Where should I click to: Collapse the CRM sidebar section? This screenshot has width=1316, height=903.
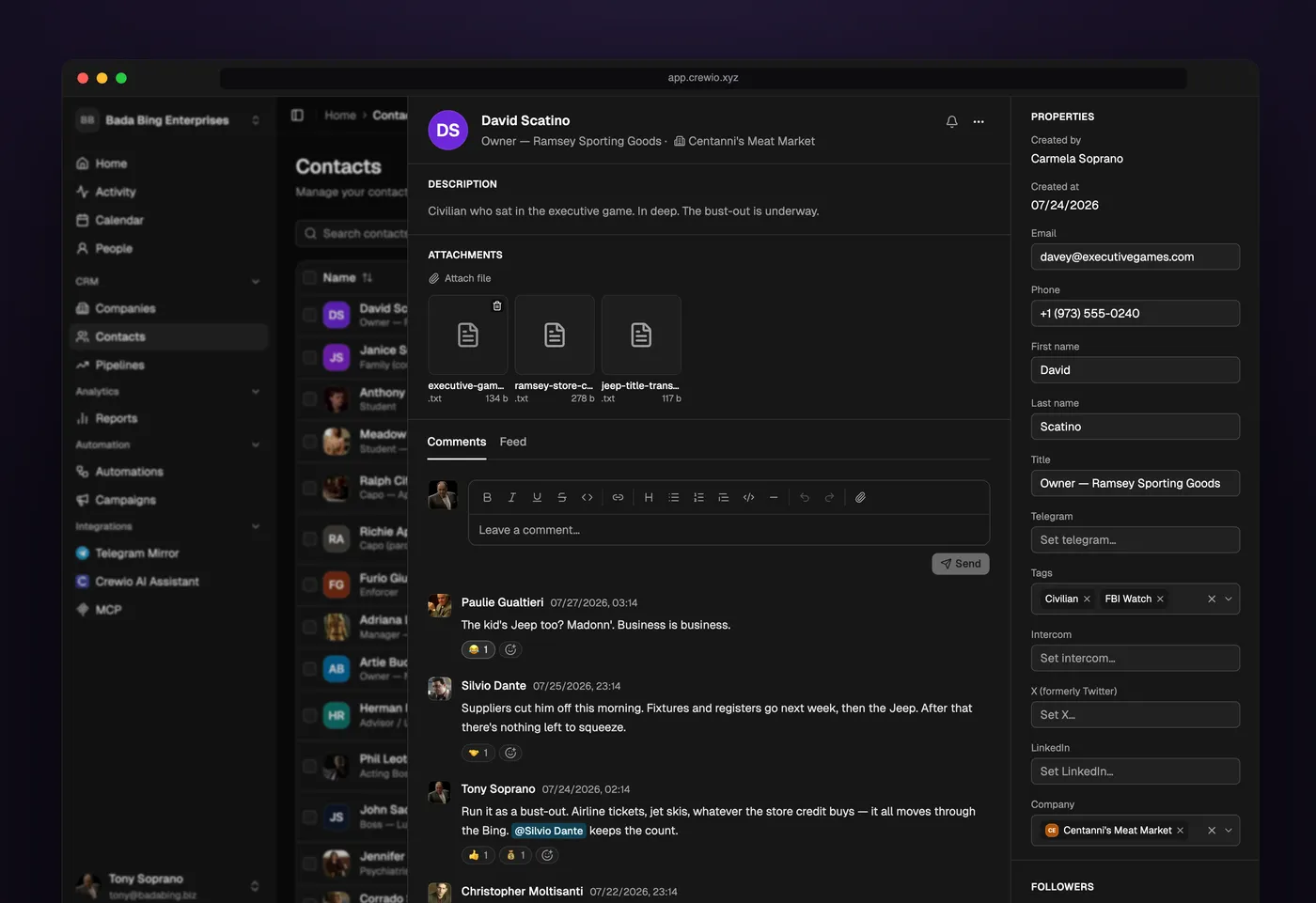click(256, 281)
